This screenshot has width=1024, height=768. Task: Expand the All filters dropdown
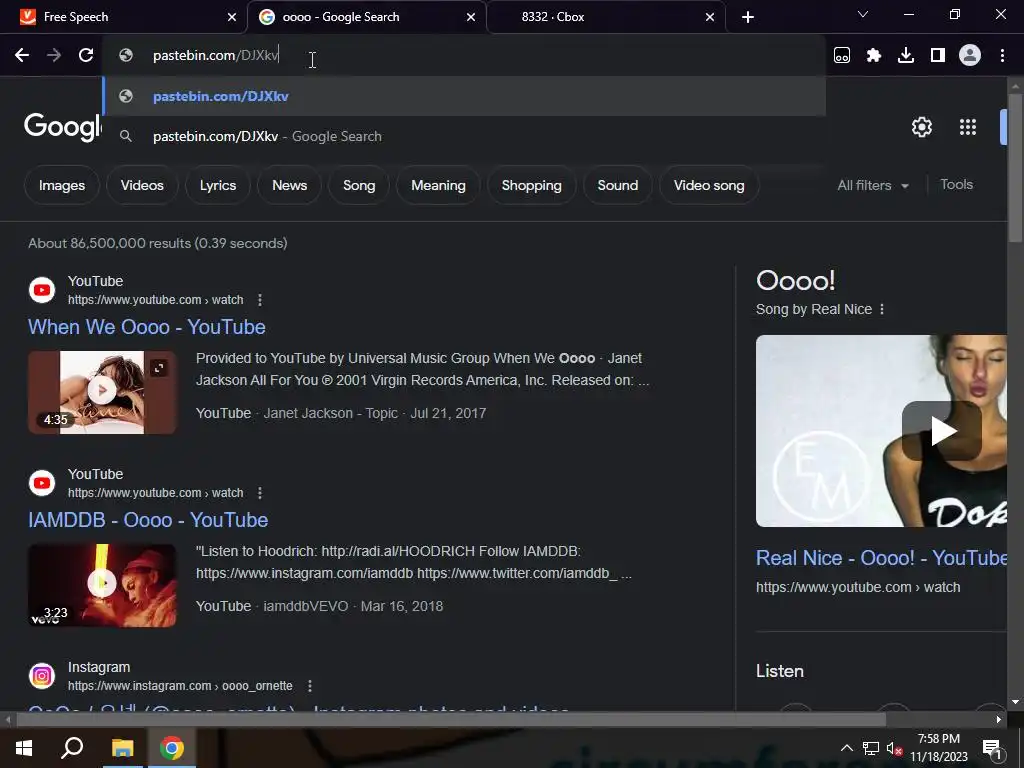(x=872, y=185)
